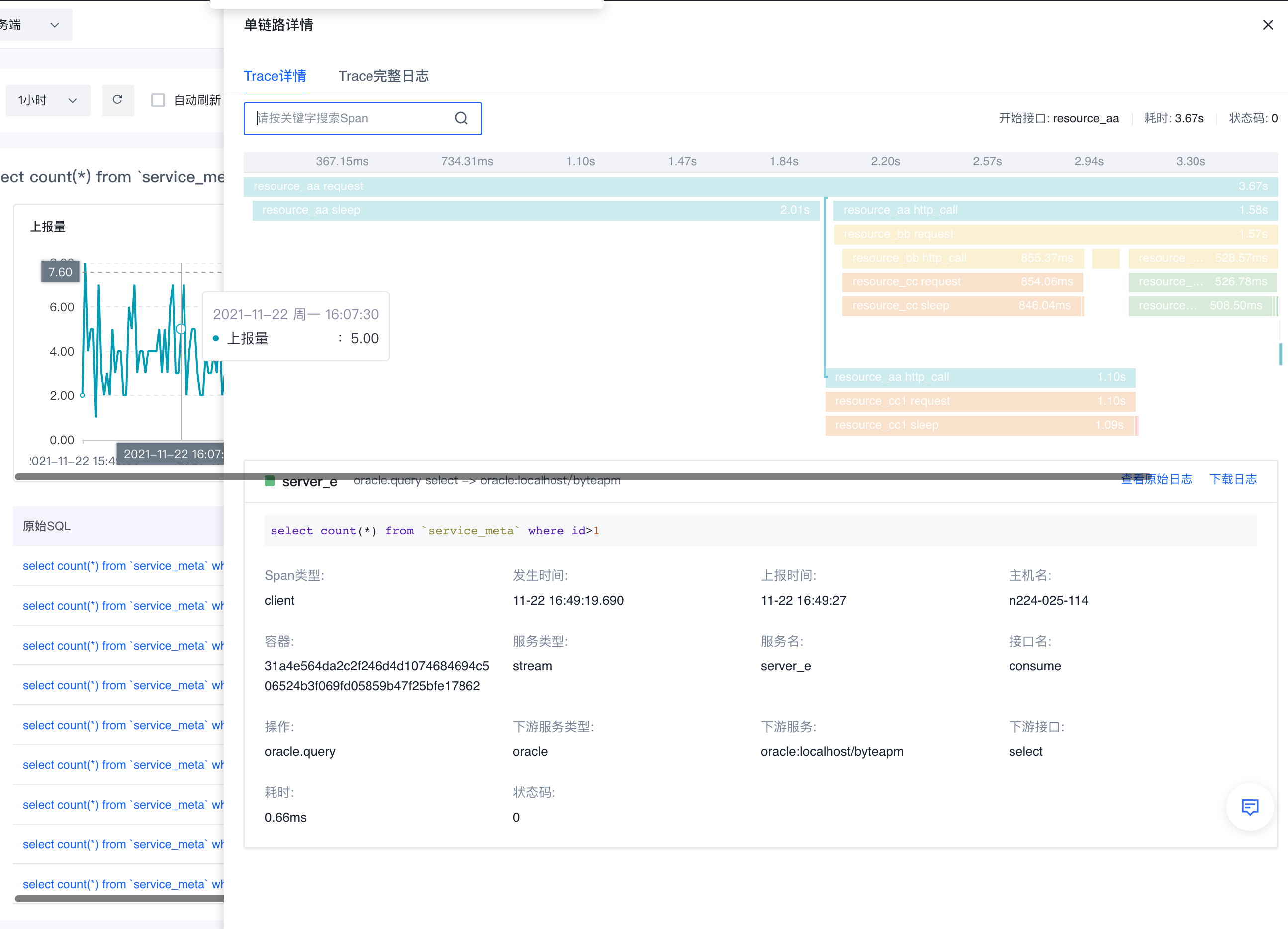
Task: Close the single trace detail panel
Action: (1267, 25)
